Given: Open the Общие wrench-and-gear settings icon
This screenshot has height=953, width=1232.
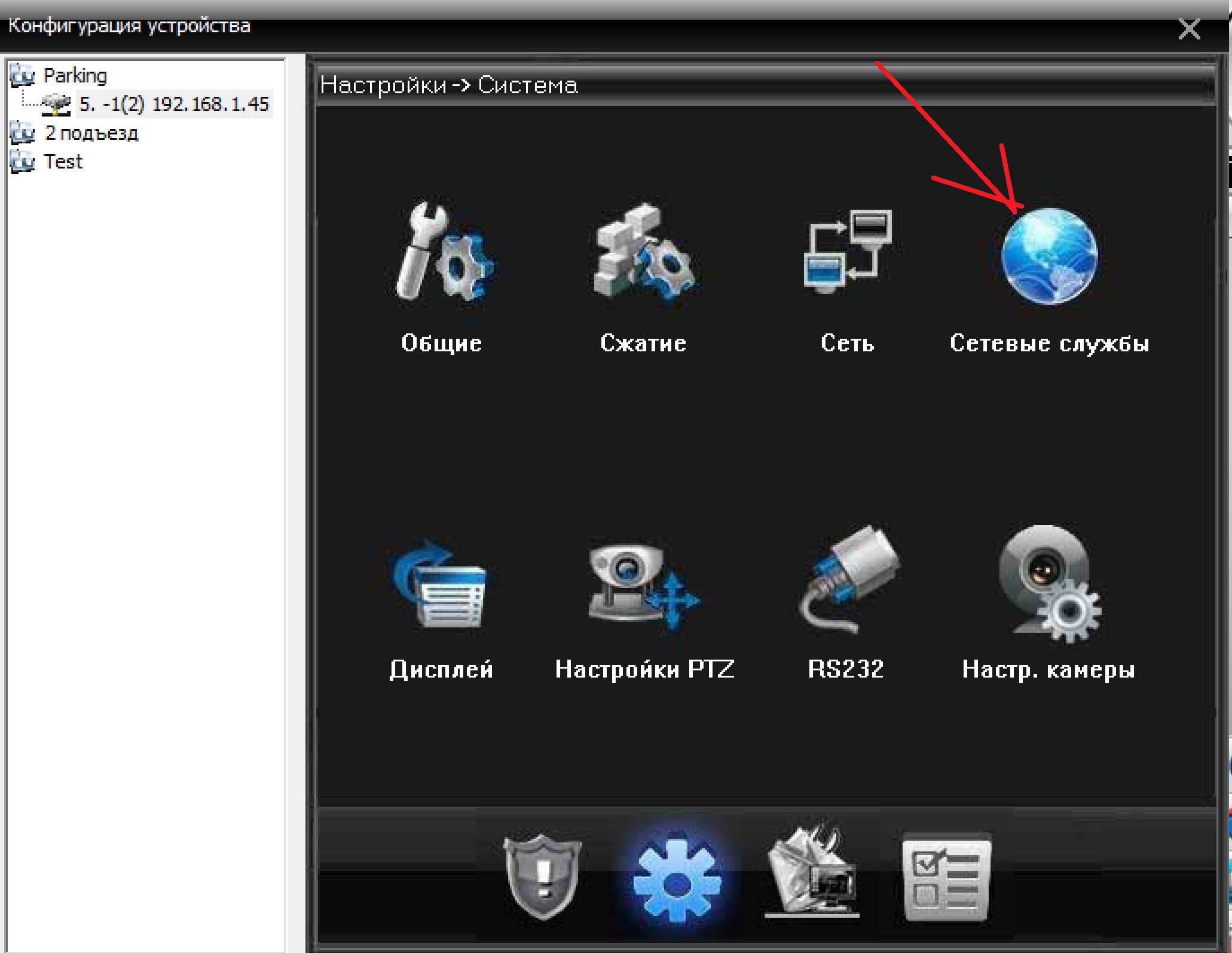Looking at the screenshot, I should coord(442,254).
